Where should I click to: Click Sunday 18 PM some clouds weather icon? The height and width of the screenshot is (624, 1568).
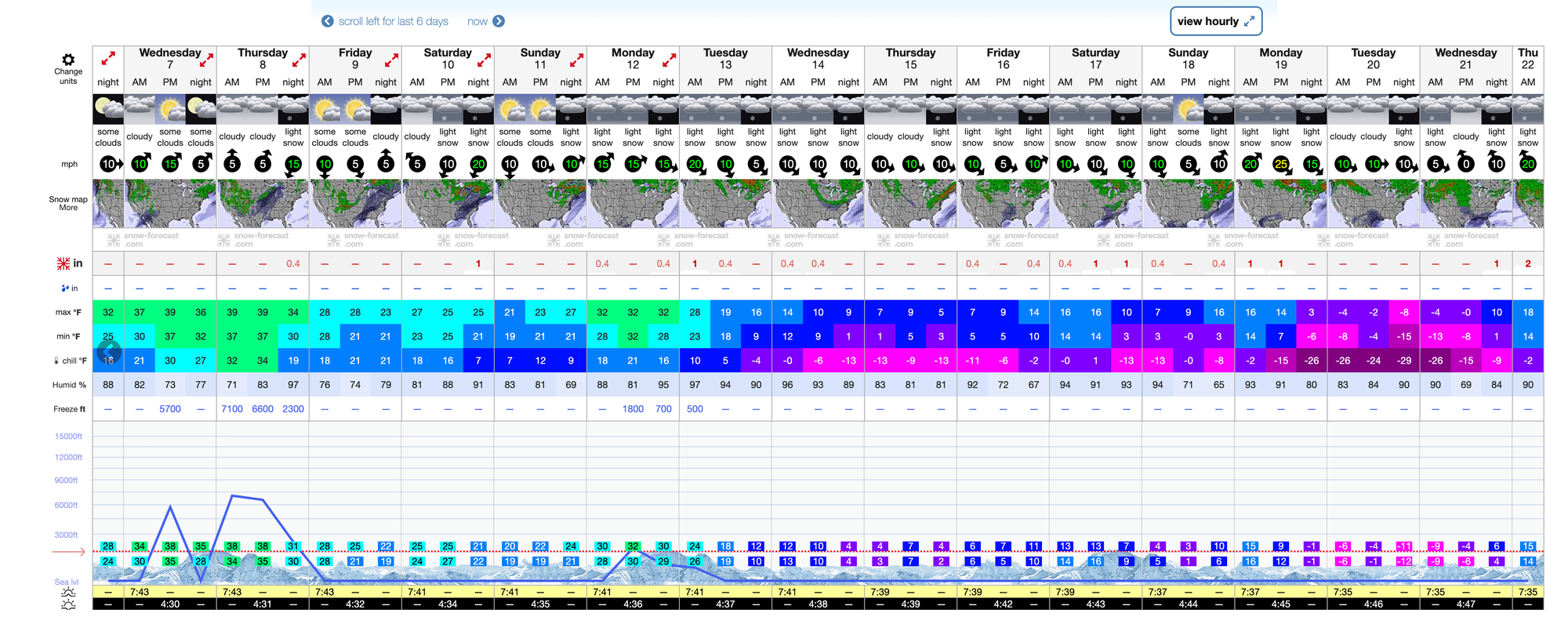[1188, 109]
